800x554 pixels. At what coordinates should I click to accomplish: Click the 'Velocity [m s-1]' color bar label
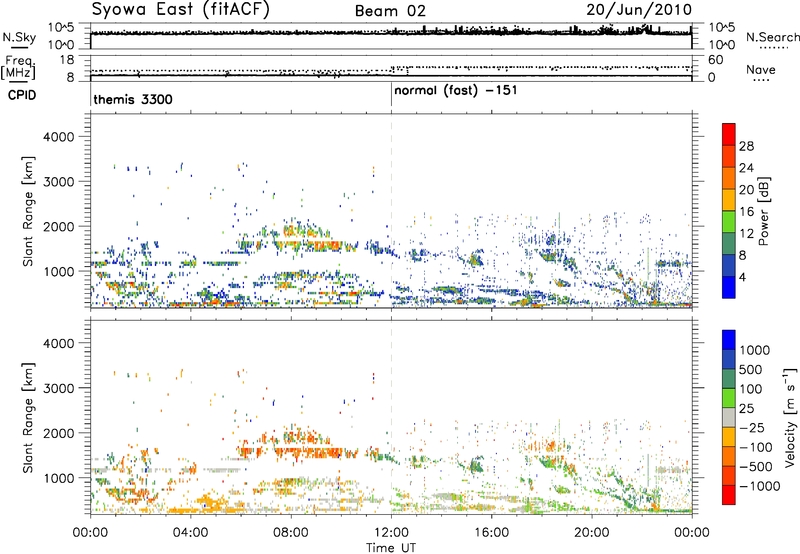point(790,417)
